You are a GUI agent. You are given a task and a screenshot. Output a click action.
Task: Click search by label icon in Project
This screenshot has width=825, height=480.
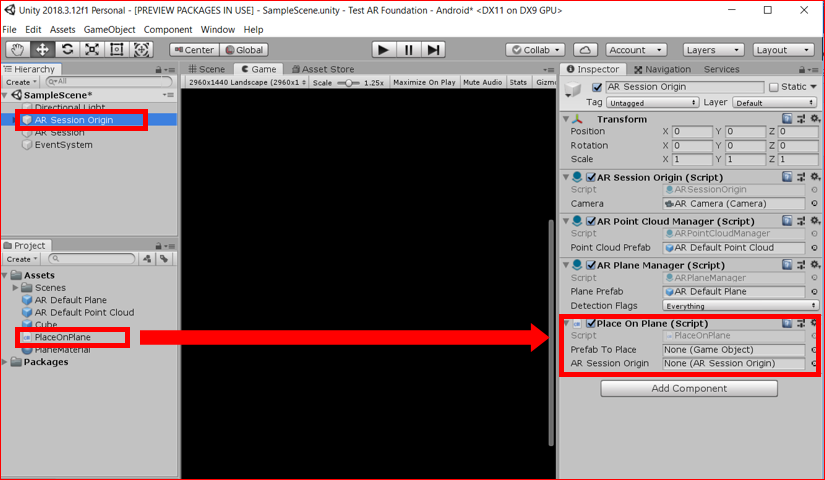coord(164,258)
